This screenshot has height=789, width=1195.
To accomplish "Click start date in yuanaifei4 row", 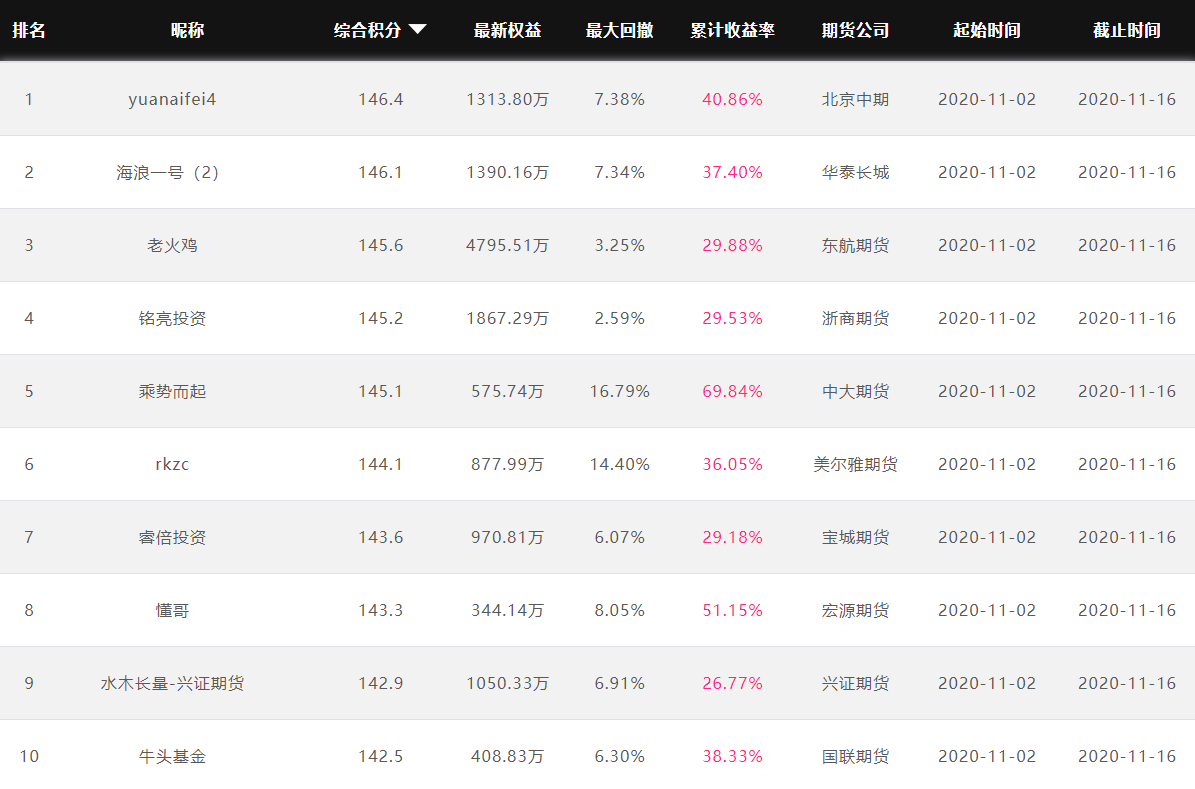I will tap(987, 99).
